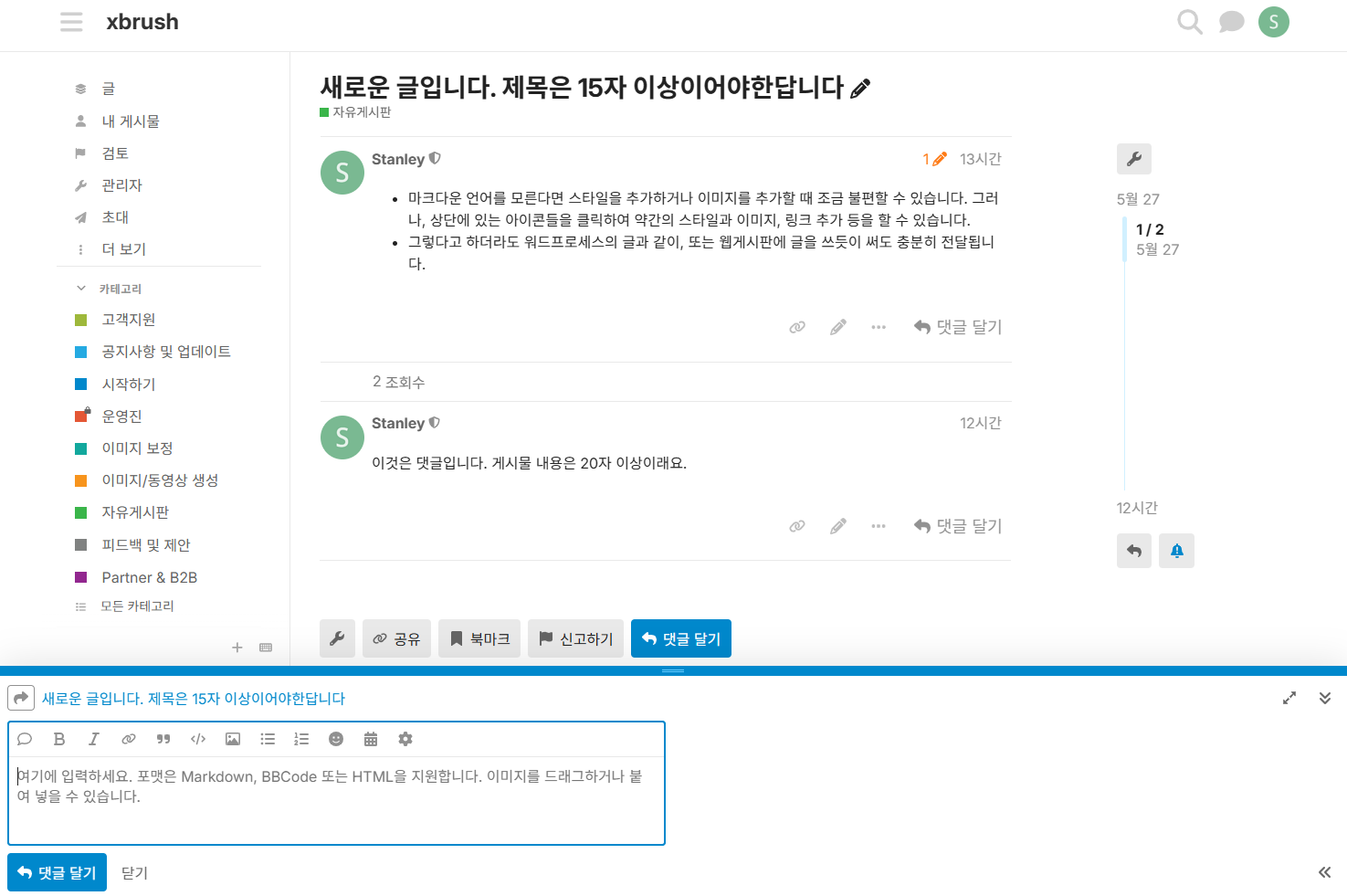The height and width of the screenshot is (896, 1347).
Task: Toggle a numbered list in the composer
Action: [301, 739]
